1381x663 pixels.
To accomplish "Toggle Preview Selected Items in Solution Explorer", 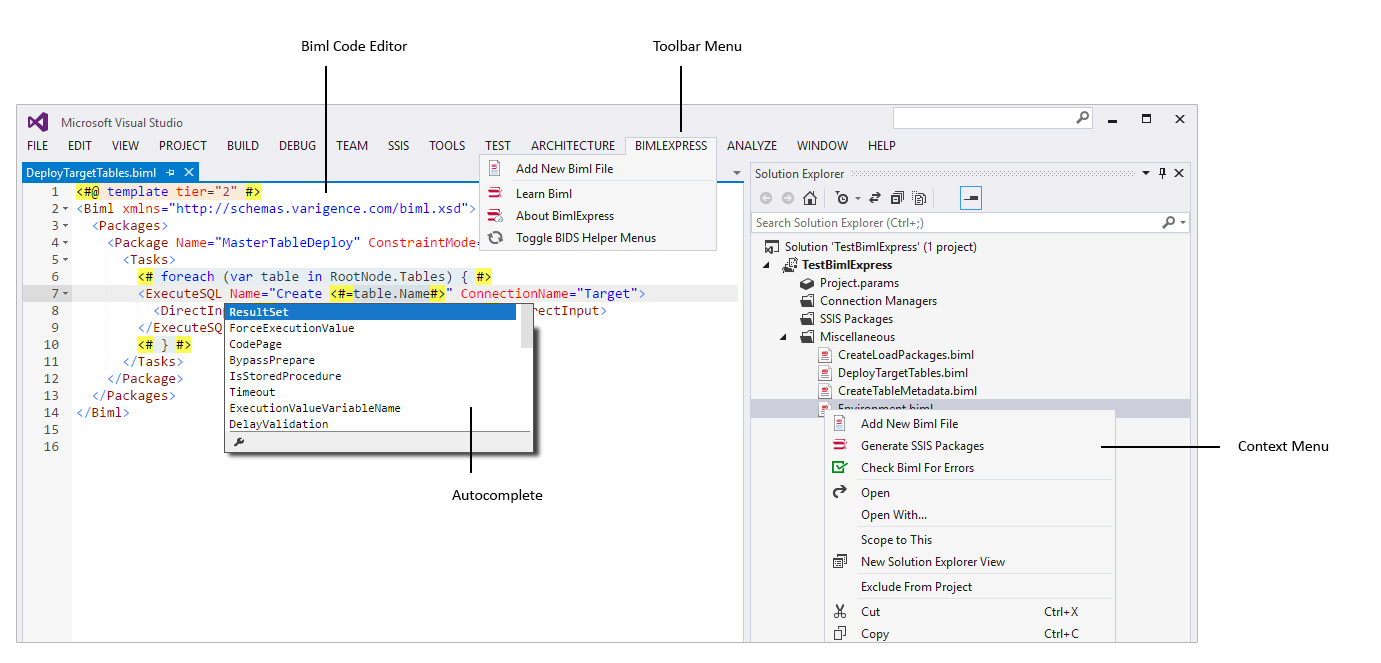I will pos(919,197).
